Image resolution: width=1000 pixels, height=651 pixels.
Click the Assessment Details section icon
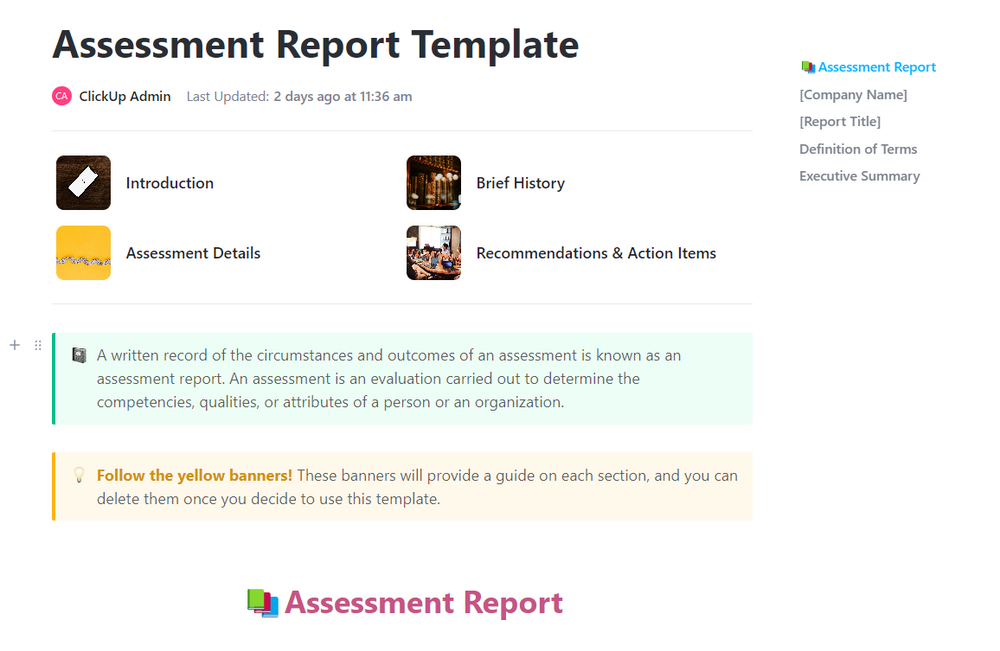[x=83, y=252]
